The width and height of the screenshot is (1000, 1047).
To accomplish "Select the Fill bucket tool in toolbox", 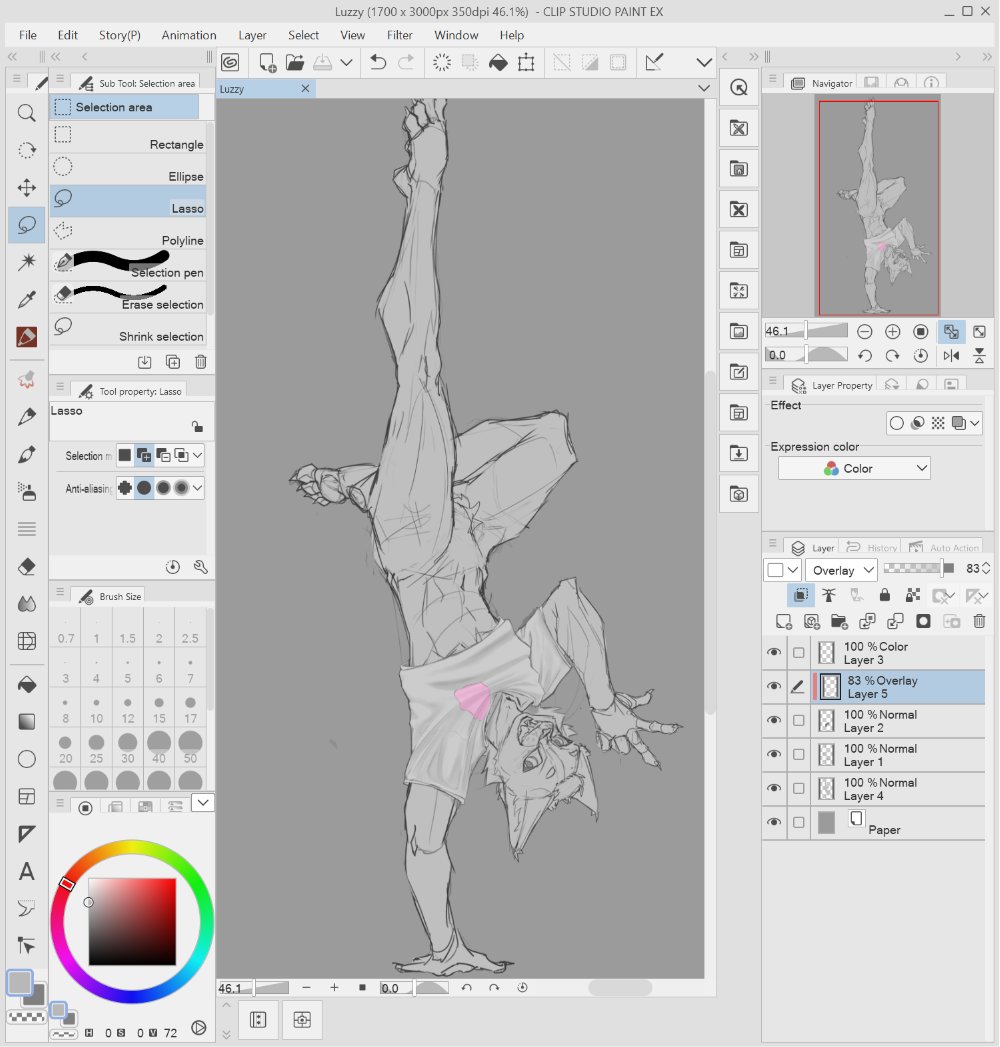I will 27,684.
